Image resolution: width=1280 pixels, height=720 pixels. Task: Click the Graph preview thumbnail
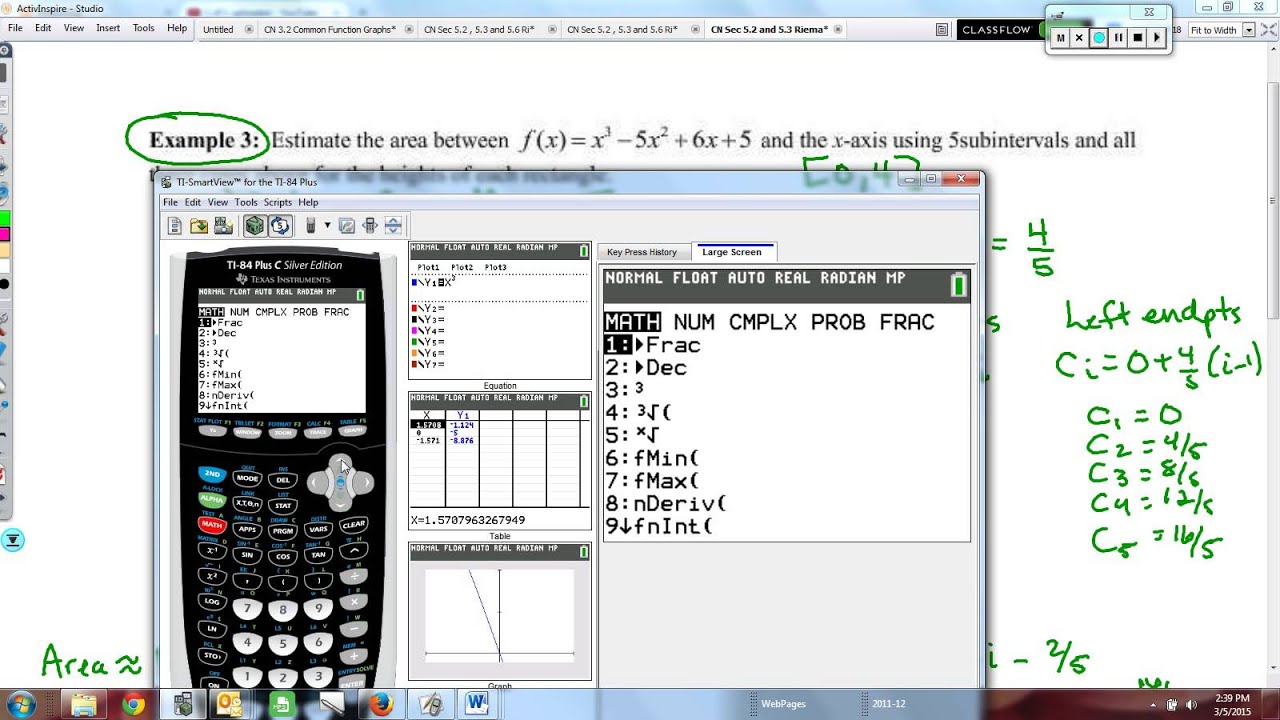(x=500, y=613)
